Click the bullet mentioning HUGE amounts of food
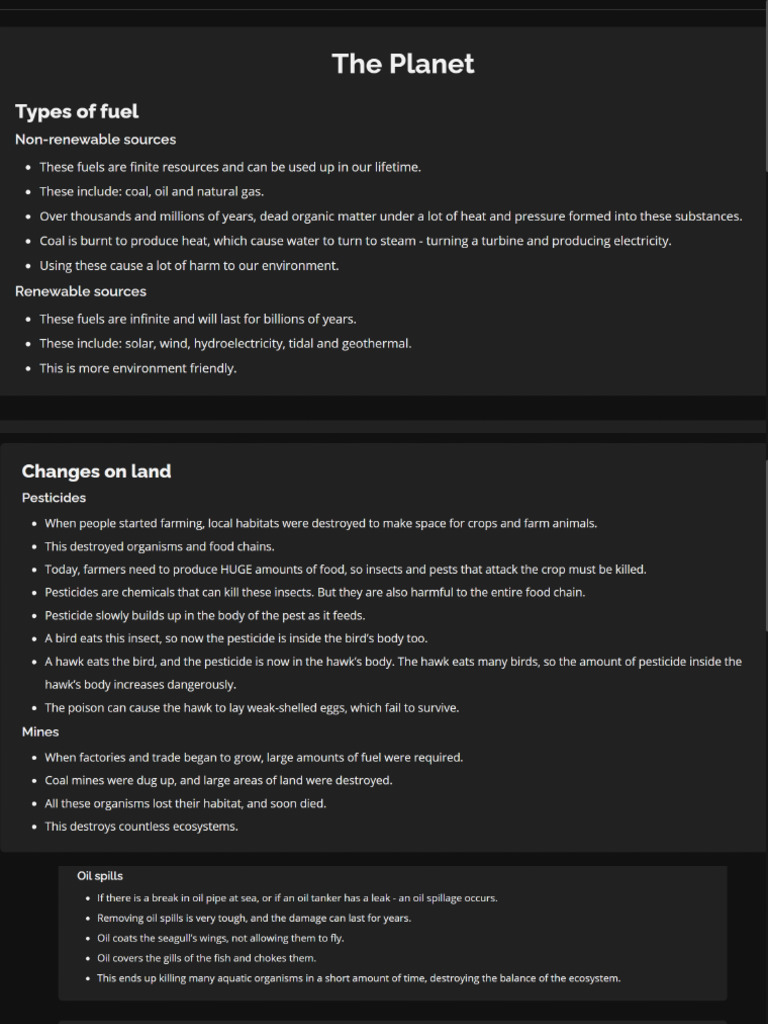Viewport: 768px width, 1024px height. coord(345,569)
